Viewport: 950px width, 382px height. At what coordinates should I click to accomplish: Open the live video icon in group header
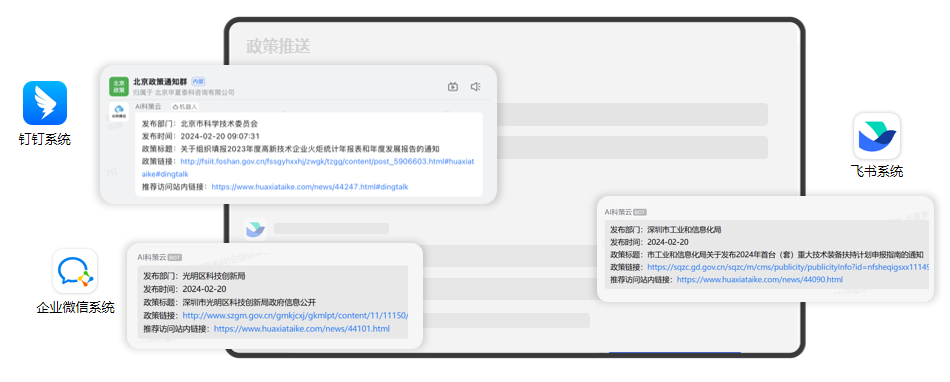pyautogui.click(x=453, y=87)
